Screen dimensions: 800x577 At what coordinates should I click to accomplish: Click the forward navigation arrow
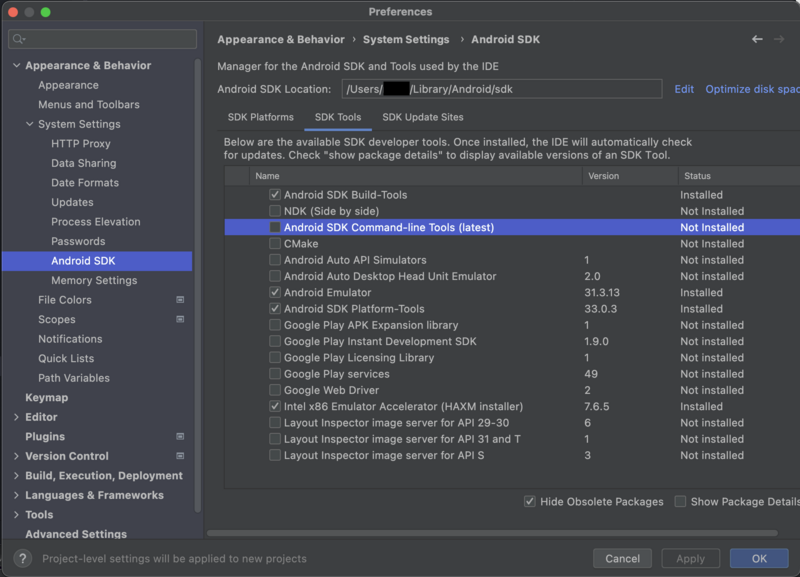[779, 39]
